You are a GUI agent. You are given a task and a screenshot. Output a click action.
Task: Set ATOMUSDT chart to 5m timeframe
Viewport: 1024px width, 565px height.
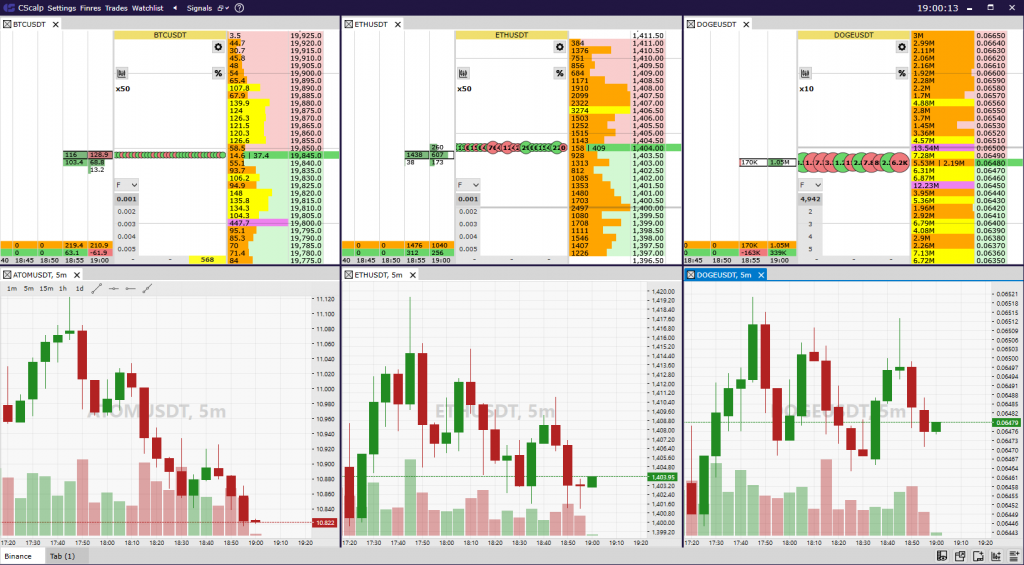[x=29, y=289]
